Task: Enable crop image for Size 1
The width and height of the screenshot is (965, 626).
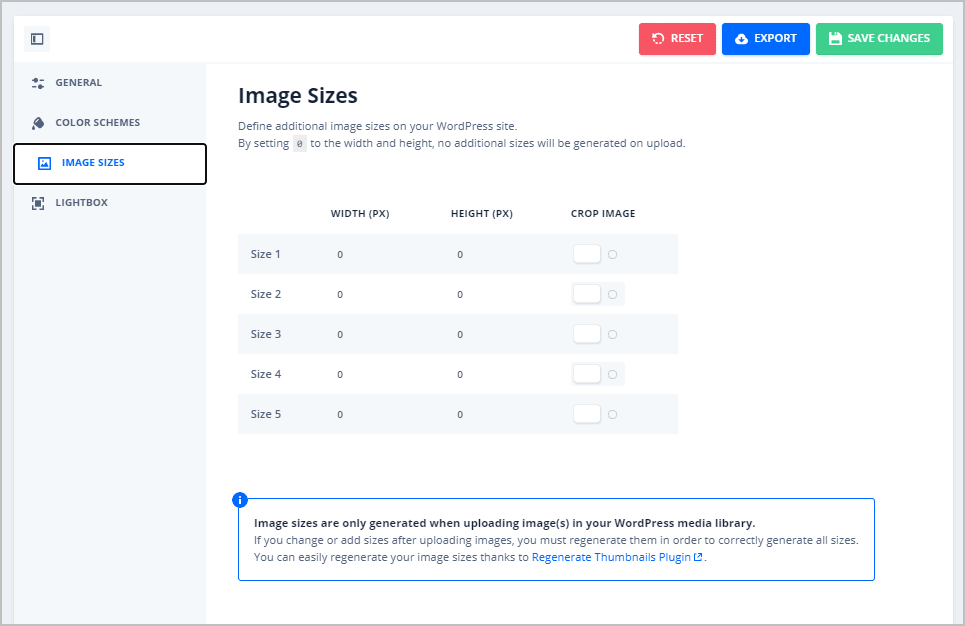Action: point(587,253)
